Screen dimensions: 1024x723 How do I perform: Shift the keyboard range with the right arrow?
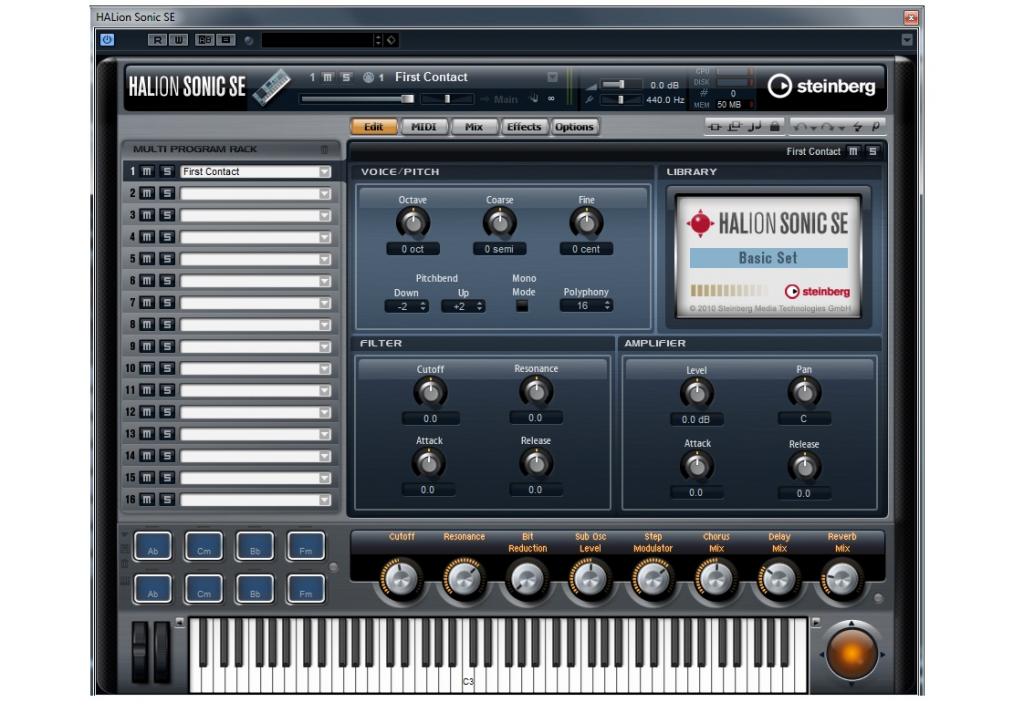click(816, 623)
